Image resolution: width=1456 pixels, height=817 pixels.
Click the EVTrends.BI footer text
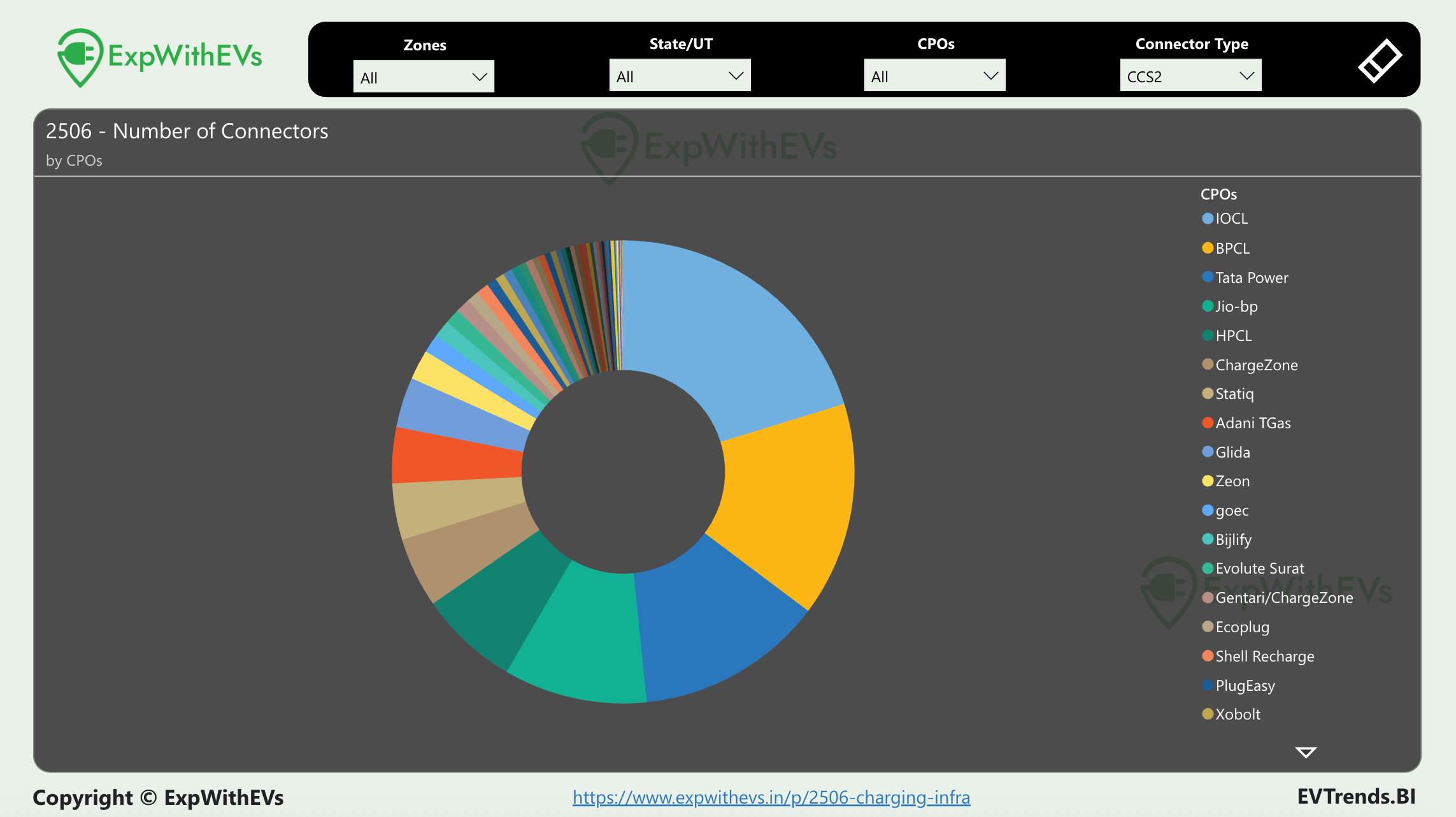pos(1356,797)
